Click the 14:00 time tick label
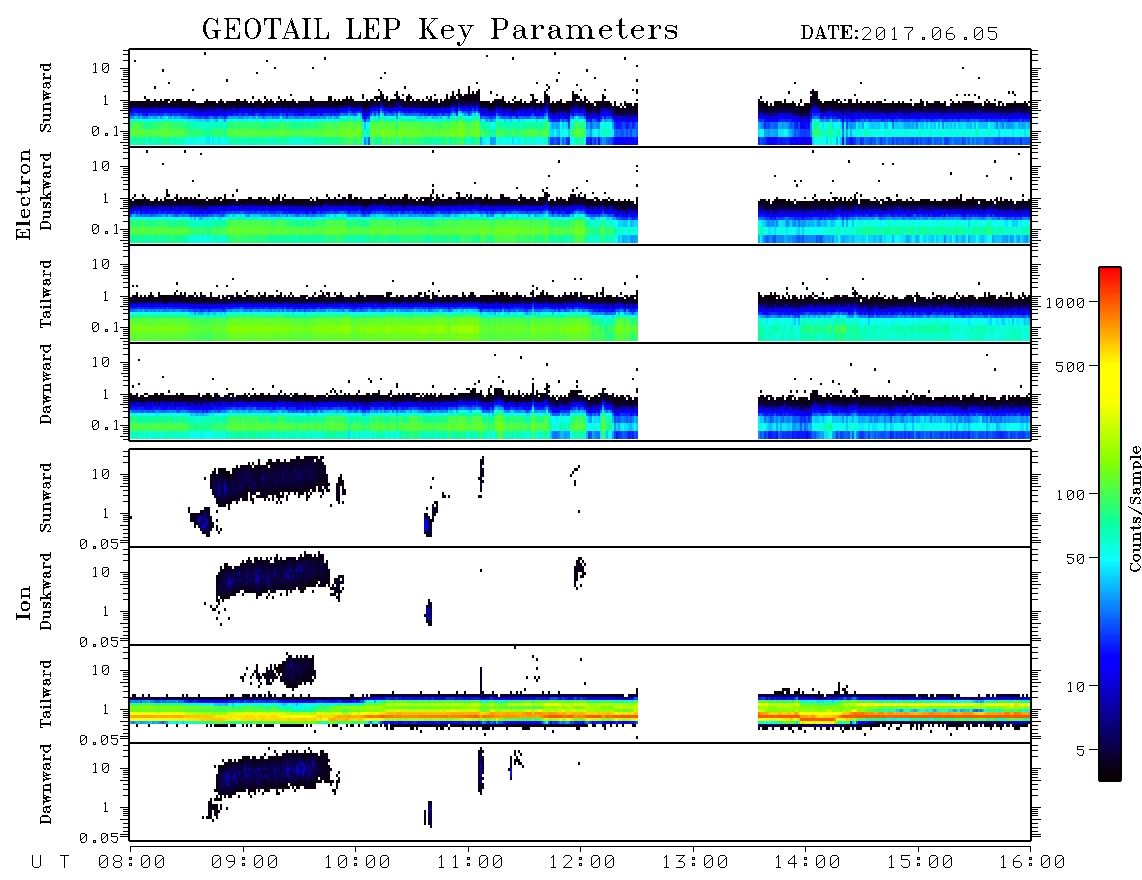Screen dimensions: 1142x880 point(807,863)
